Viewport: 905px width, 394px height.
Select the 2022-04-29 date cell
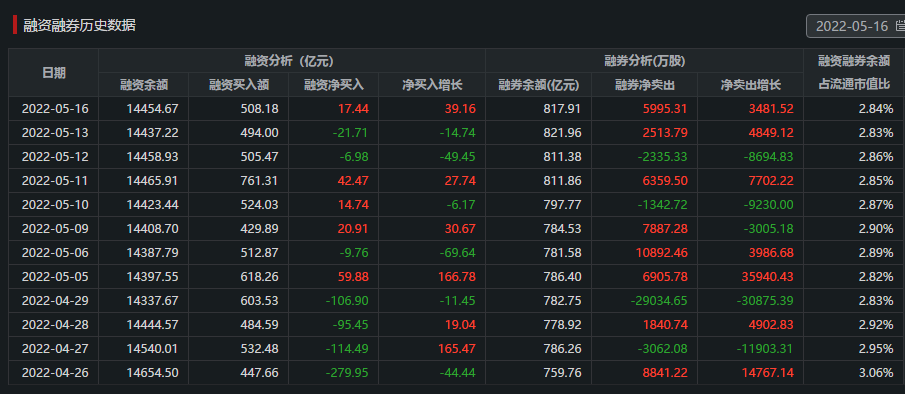click(x=54, y=301)
